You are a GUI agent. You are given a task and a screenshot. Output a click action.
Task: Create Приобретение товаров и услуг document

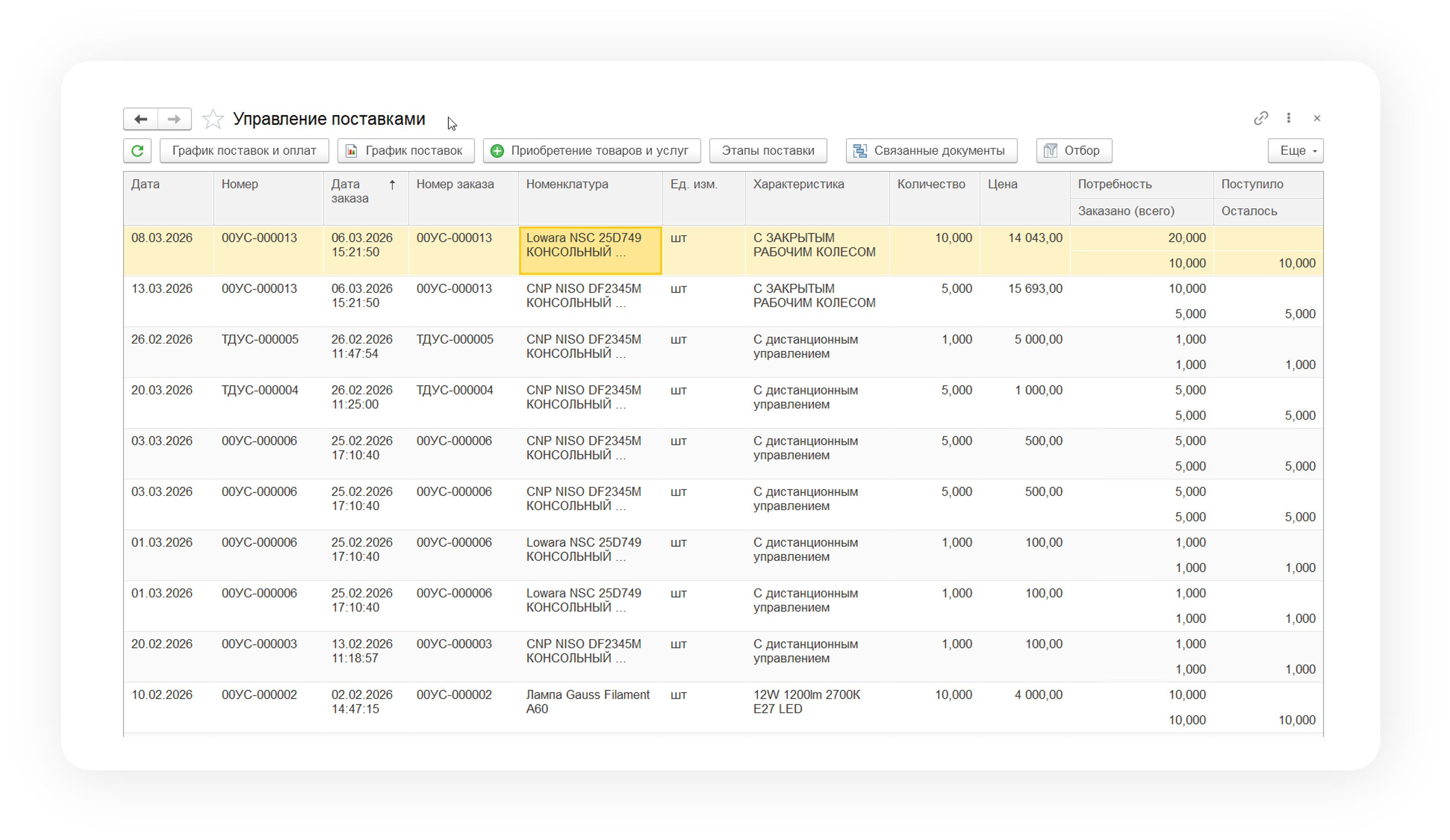click(591, 151)
